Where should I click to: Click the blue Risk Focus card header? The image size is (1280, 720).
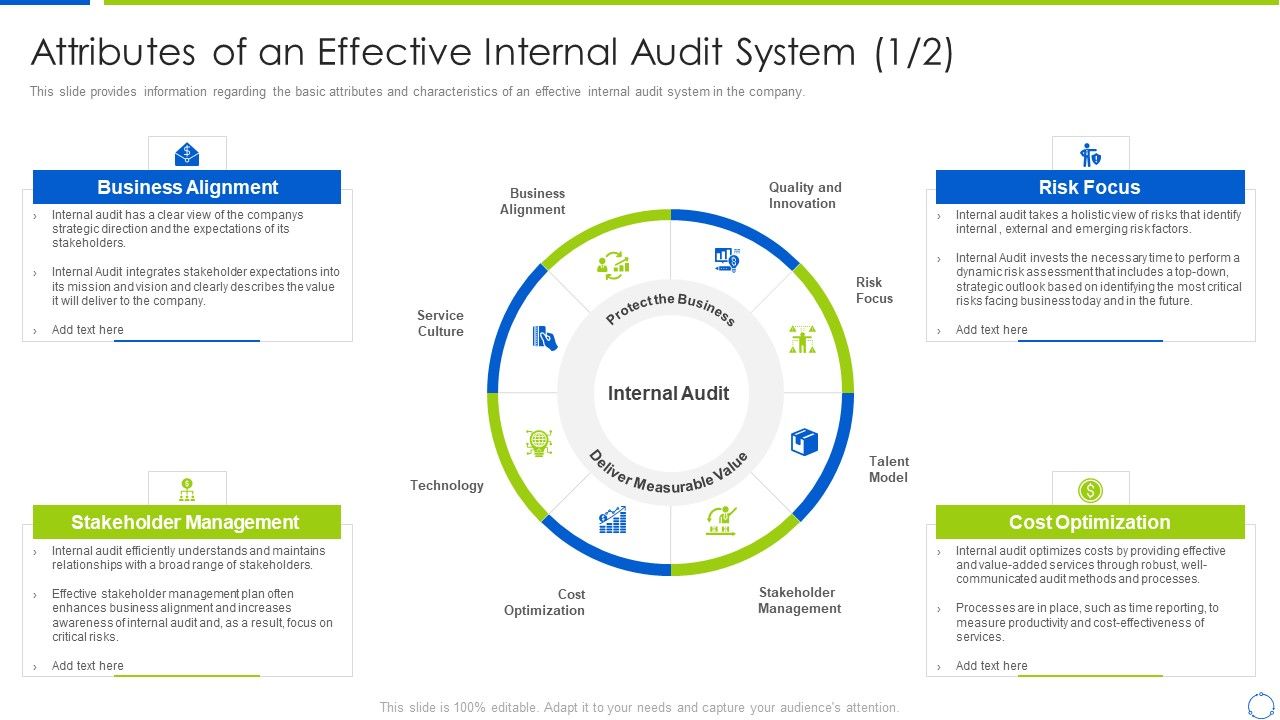1090,187
